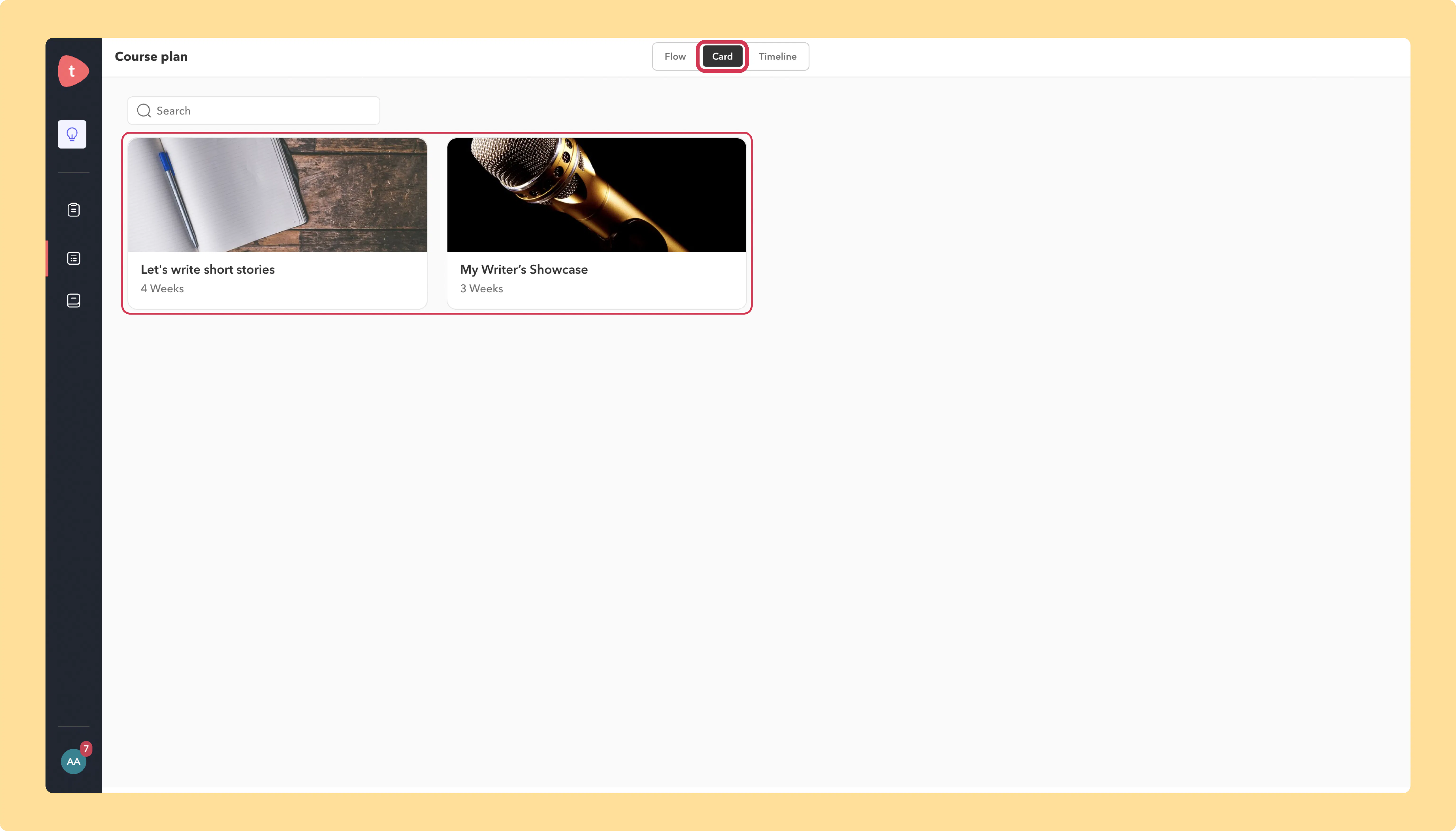Click the "Let's write short stories" title
This screenshot has height=831, width=1456.
coord(208,270)
